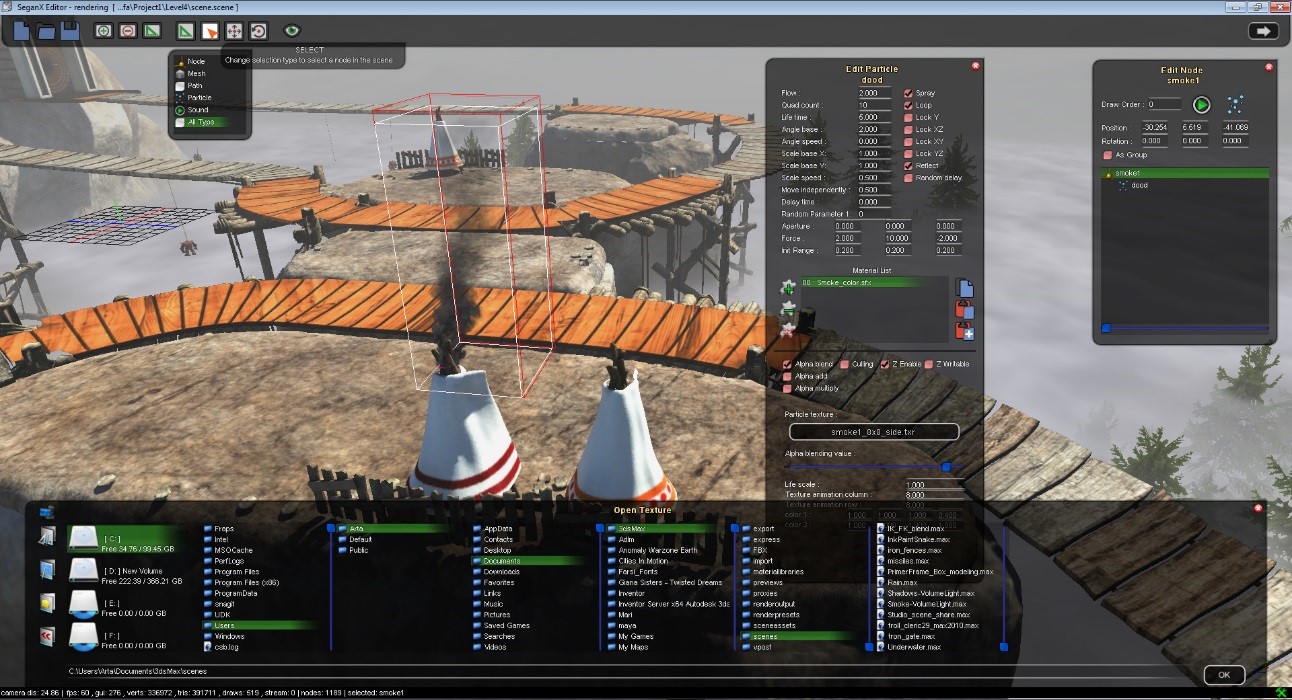Create a new scene
1292x700 pixels.
(x=20, y=31)
